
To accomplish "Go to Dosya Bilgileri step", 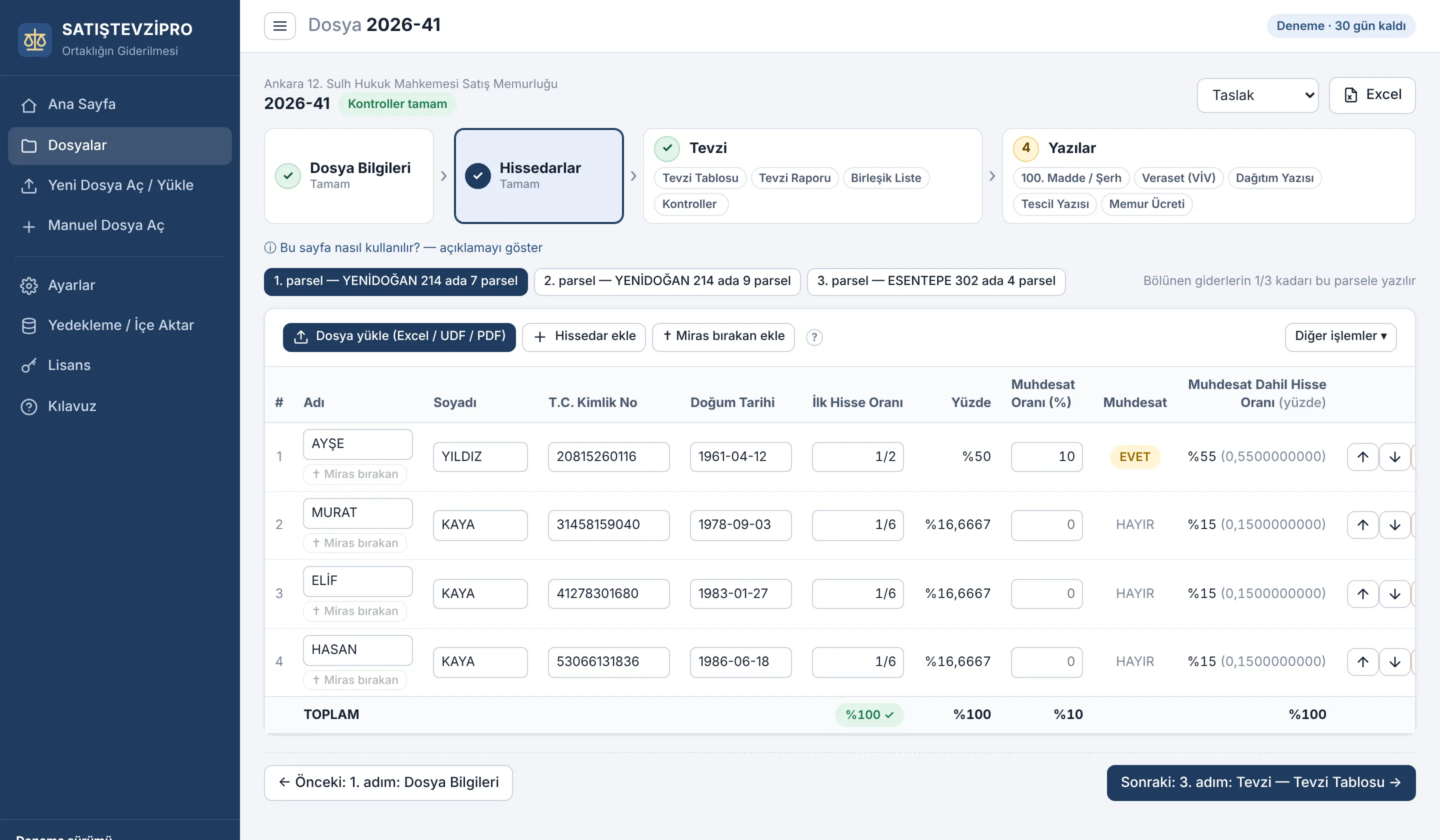I will click(348, 175).
